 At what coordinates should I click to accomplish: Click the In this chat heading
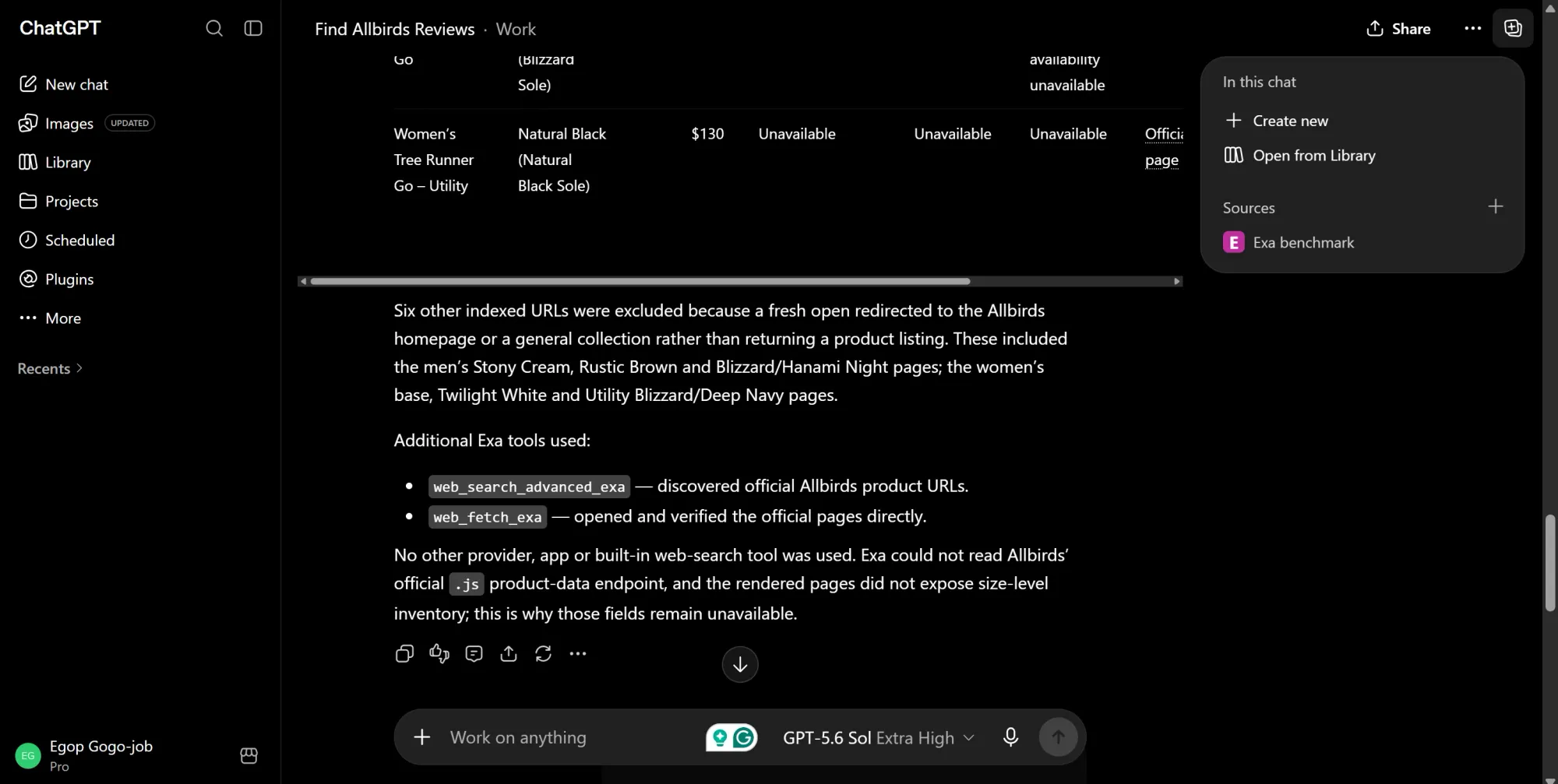pos(1259,82)
